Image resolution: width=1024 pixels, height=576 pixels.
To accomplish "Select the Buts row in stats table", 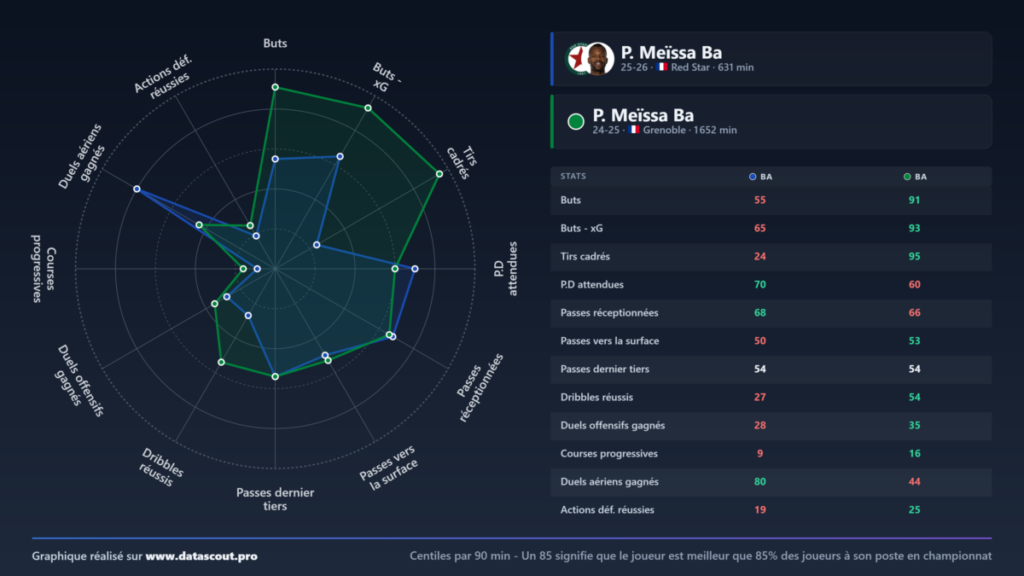I will [x=771, y=200].
